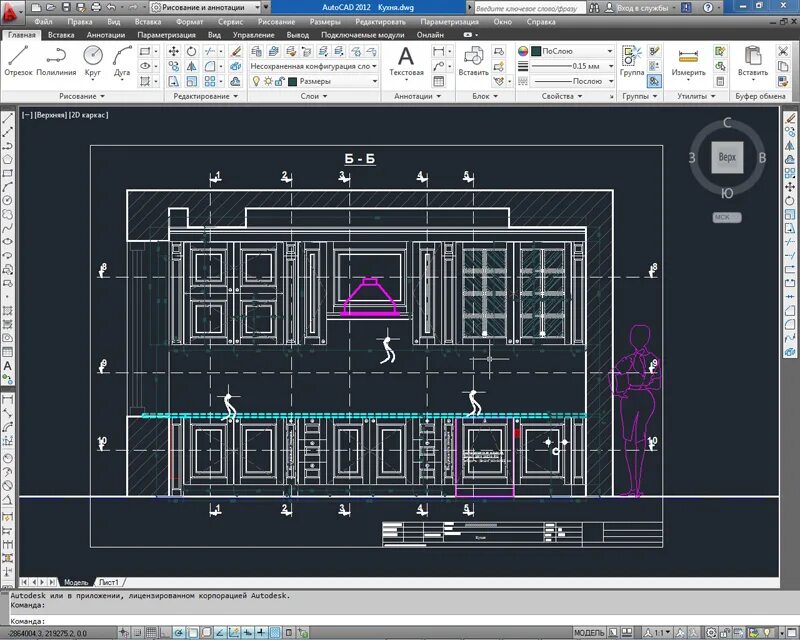Expand the Редактирование panel
Viewport: 800px width, 640px height.
(206, 96)
